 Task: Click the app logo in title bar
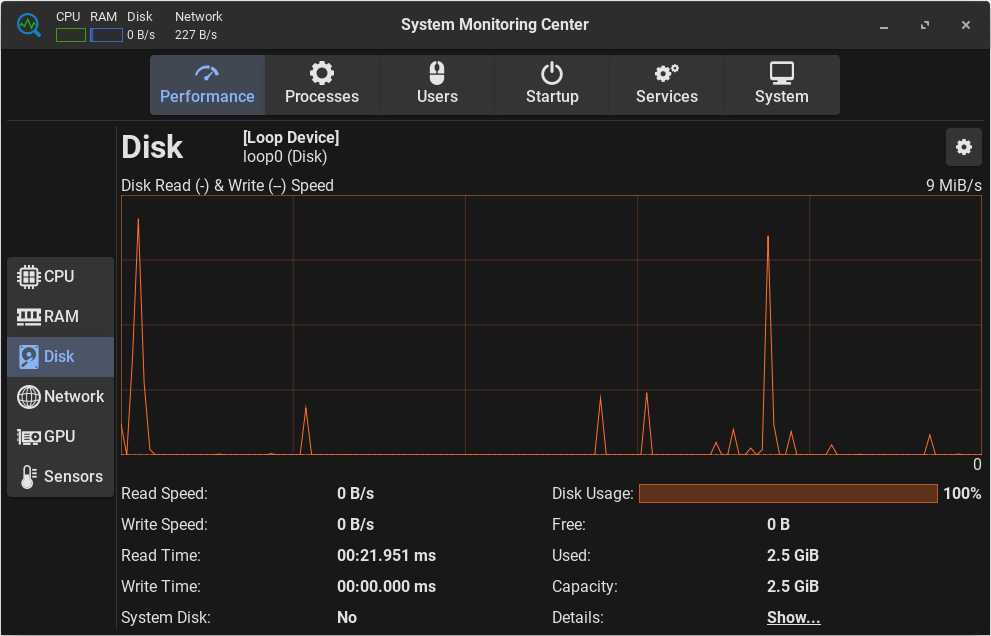coord(28,25)
